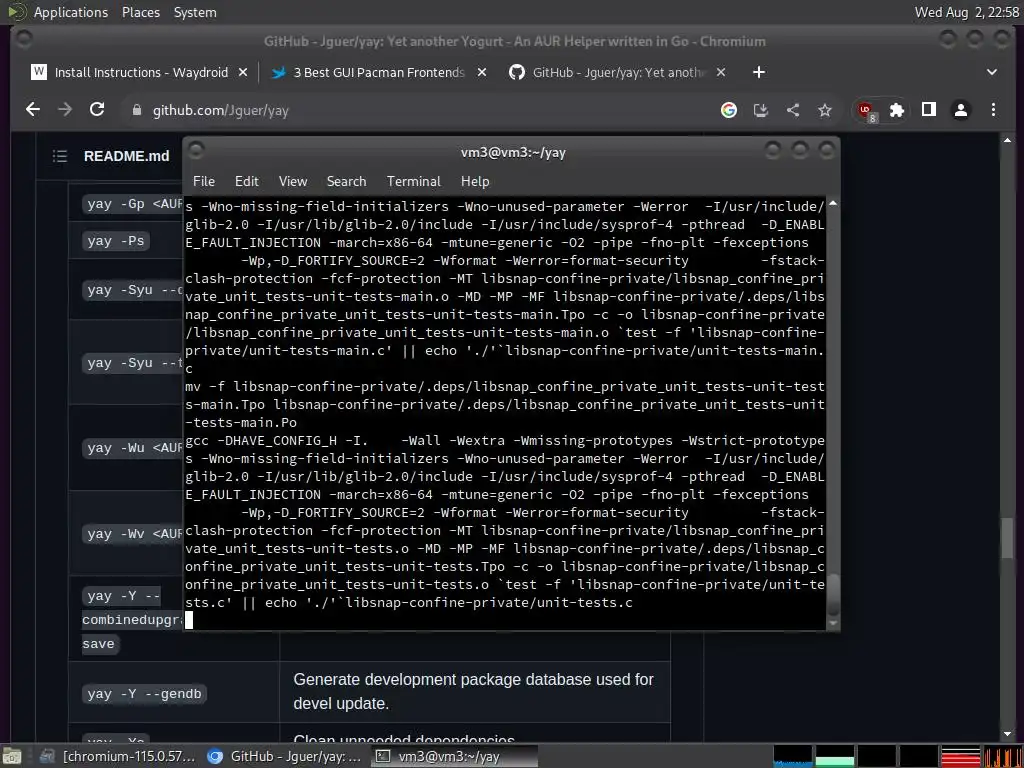The width and height of the screenshot is (1024, 768).
Task: Click the clock Wed Aug 2, 22:58
Action: coord(967,12)
